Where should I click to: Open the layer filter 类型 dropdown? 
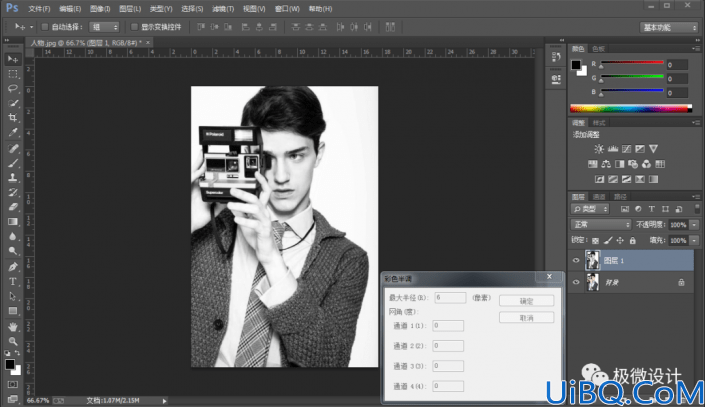pos(590,209)
